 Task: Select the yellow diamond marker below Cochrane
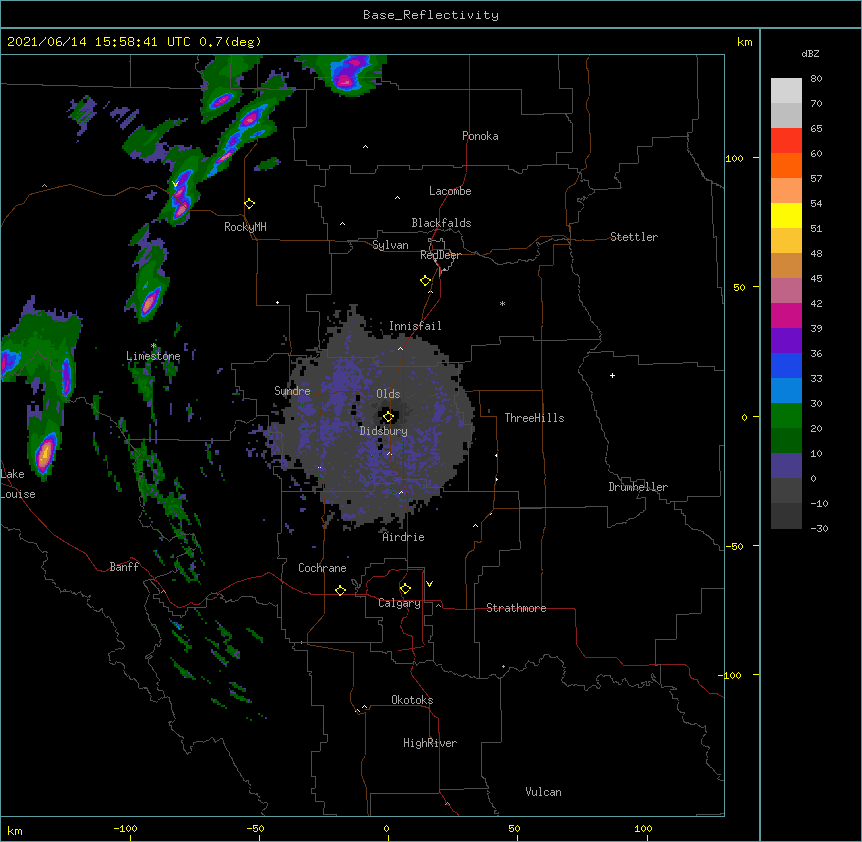coord(340,590)
